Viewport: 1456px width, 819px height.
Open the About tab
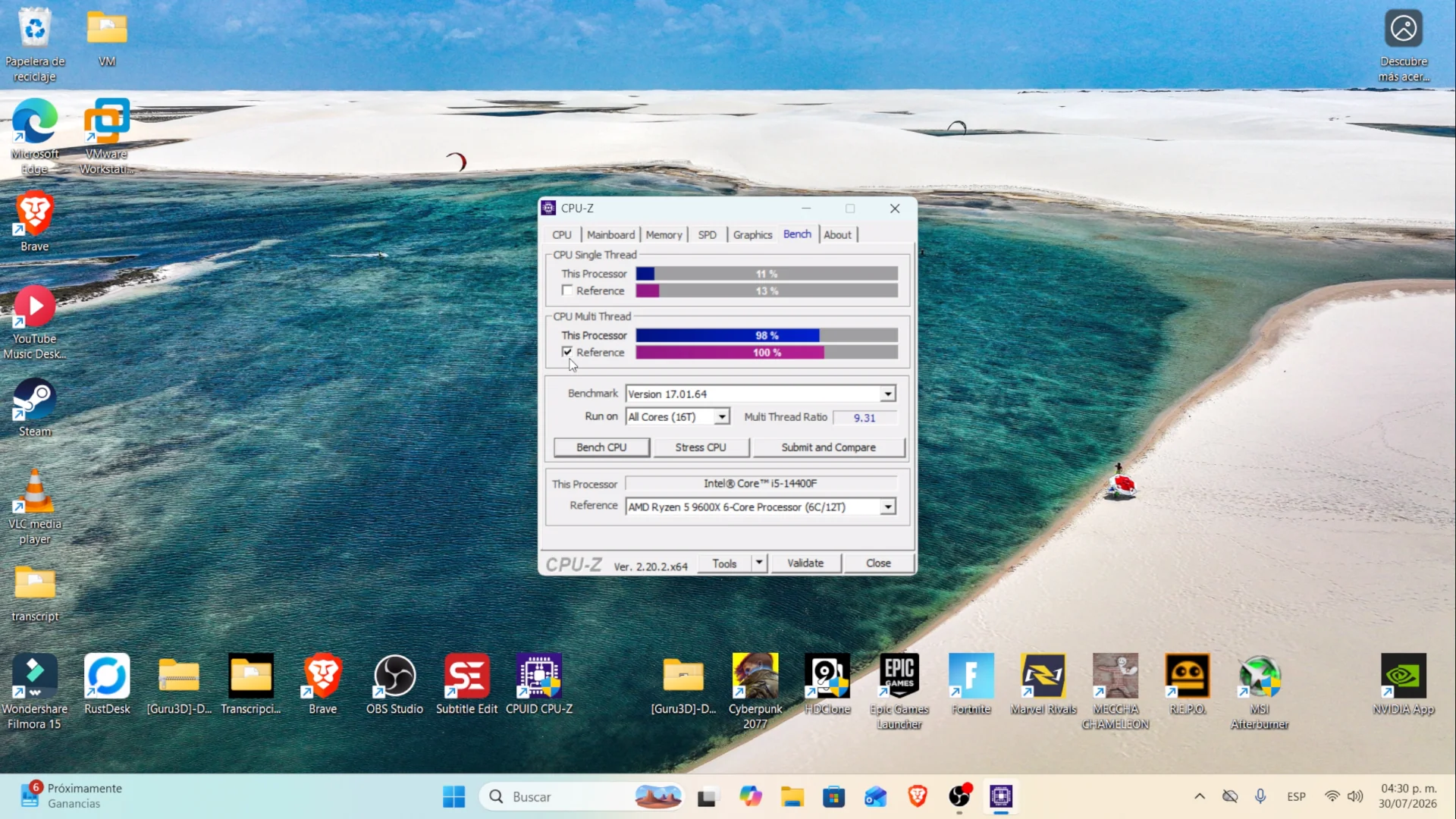tap(837, 235)
